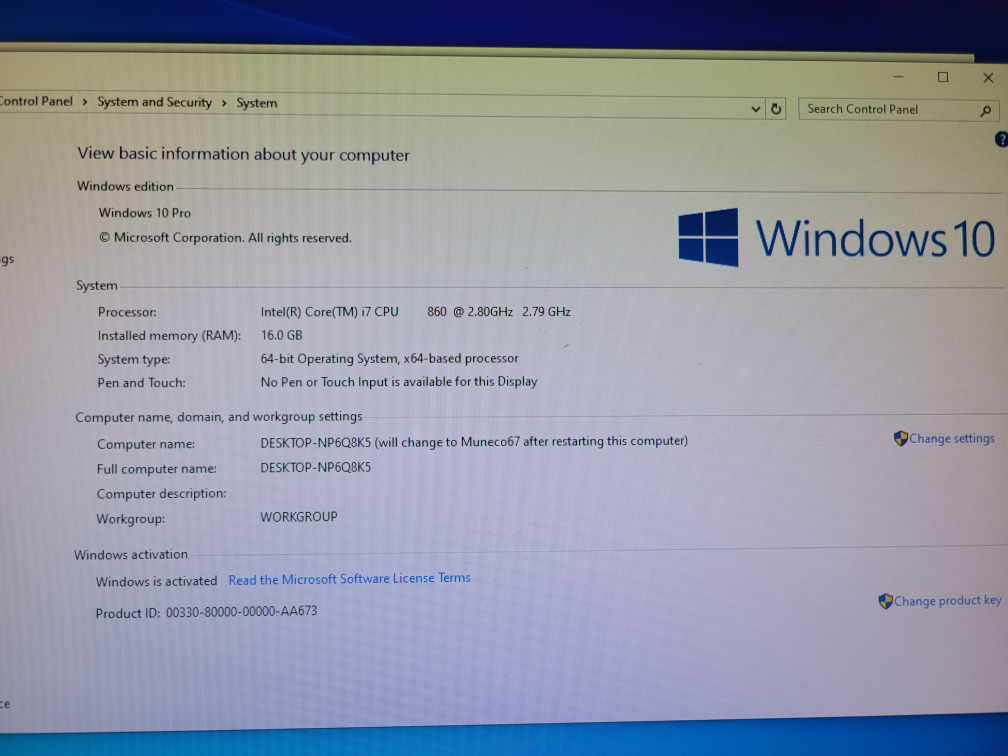The width and height of the screenshot is (1008, 756).
Task: Refresh the System page via refresh icon
Action: (776, 109)
